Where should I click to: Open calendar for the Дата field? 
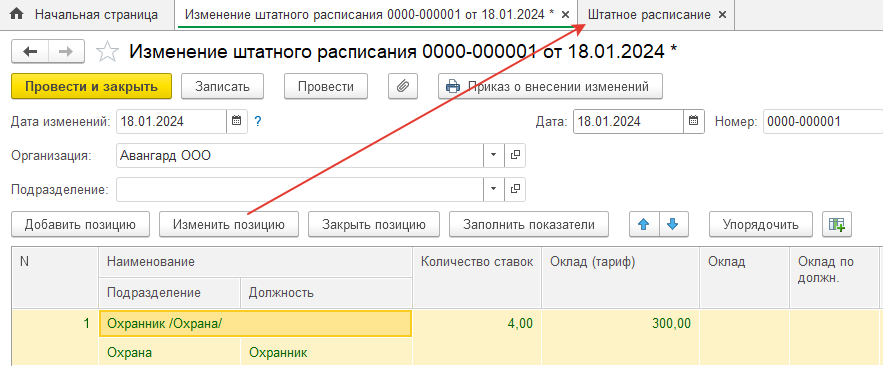[x=694, y=121]
